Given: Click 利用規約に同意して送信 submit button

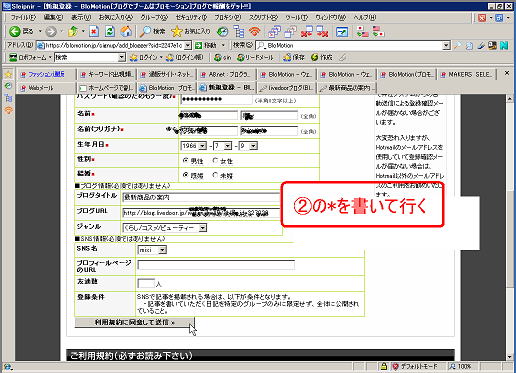Looking at the screenshot, I should [134, 322].
